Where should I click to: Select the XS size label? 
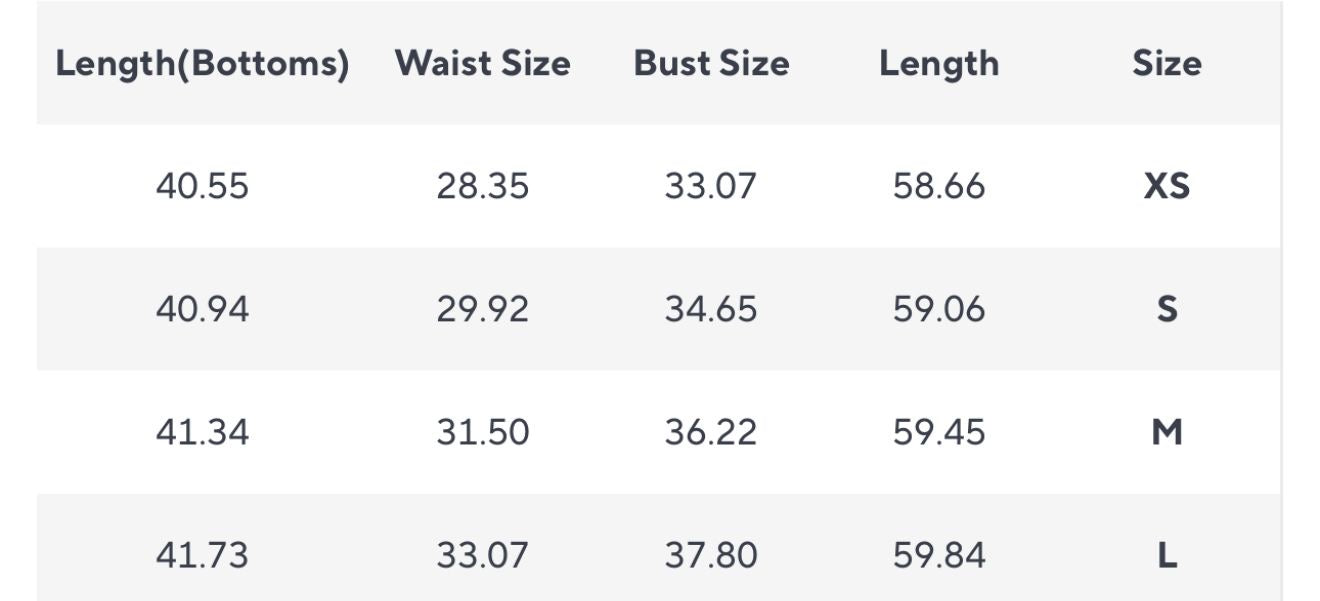(1166, 186)
